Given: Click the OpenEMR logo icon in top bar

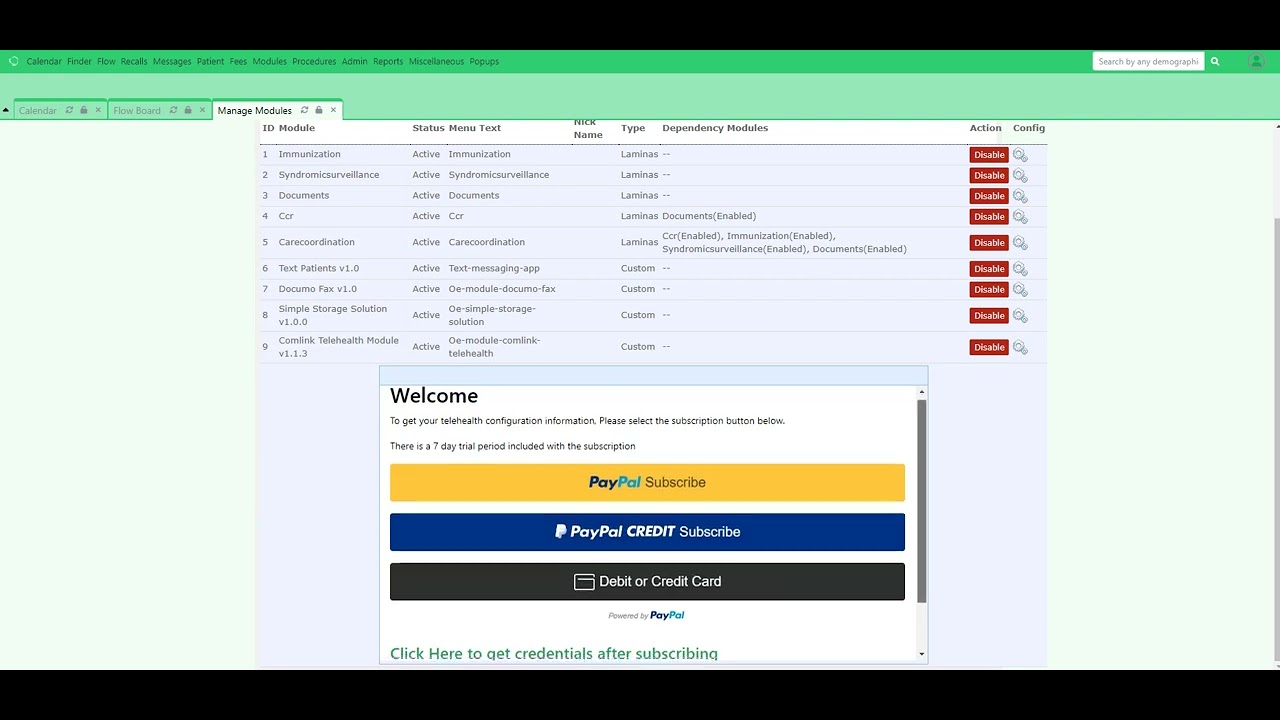Looking at the screenshot, I should coord(13,61).
